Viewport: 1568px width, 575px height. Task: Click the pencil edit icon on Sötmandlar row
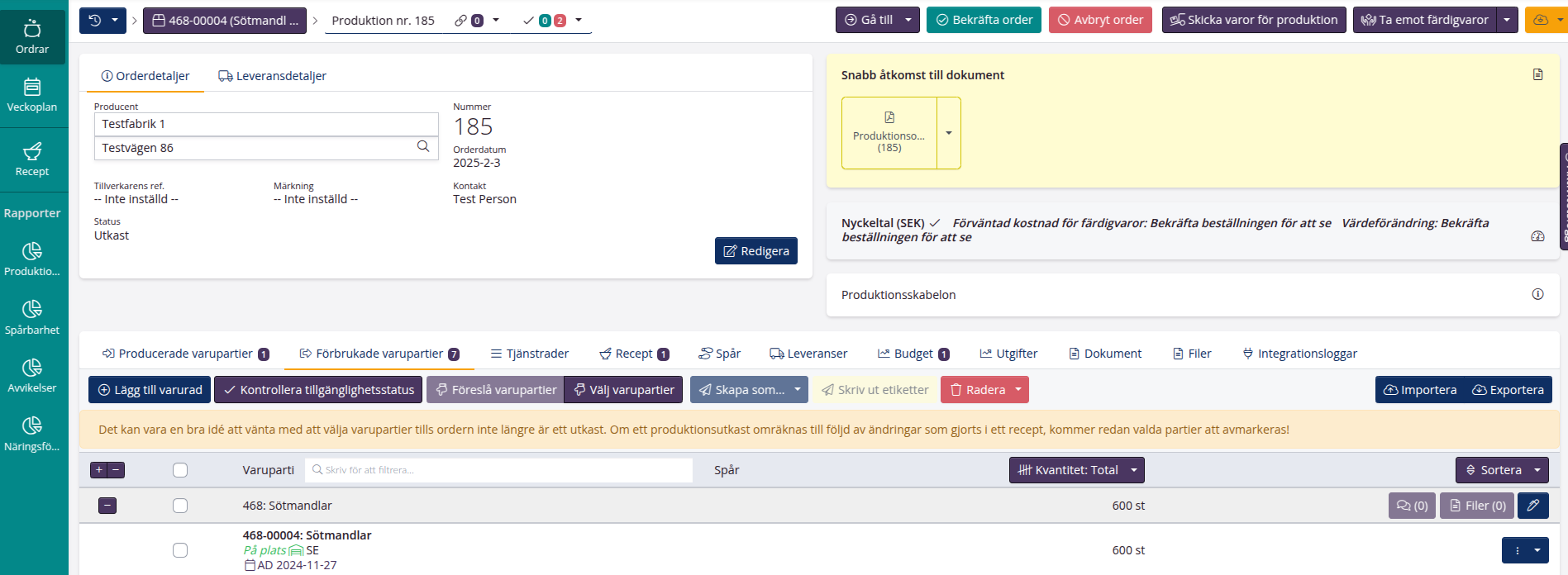point(1532,506)
